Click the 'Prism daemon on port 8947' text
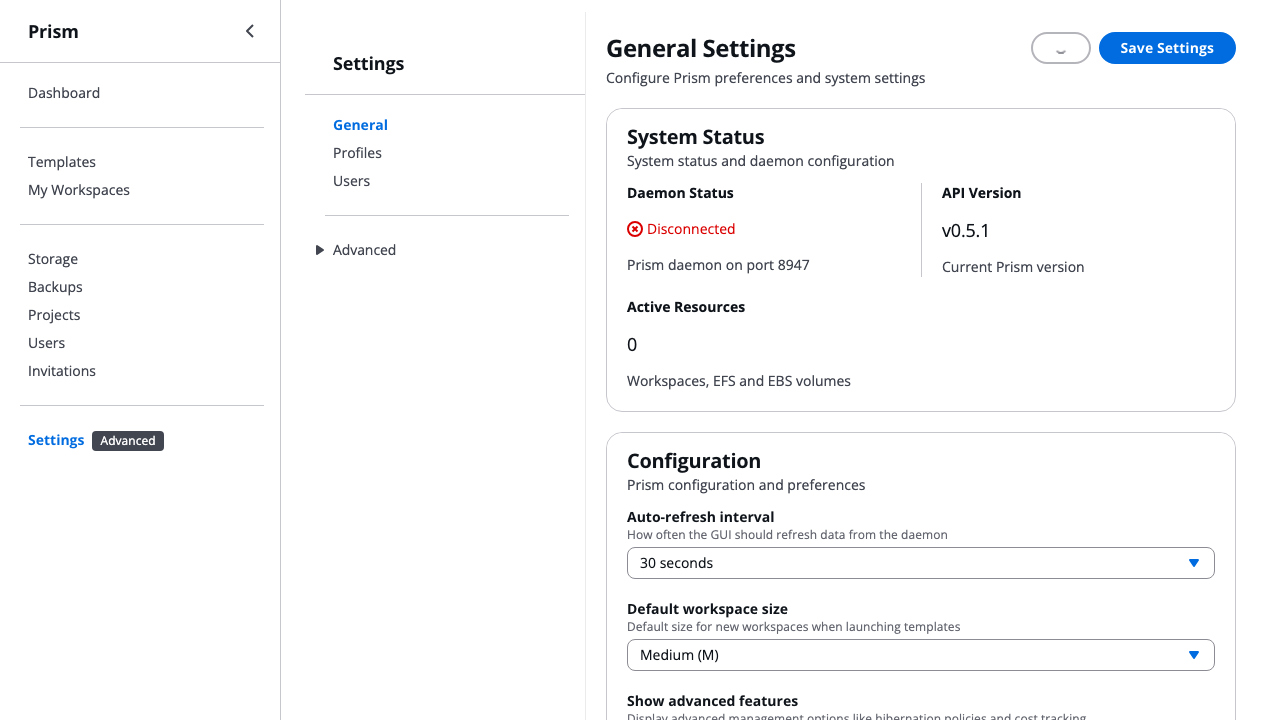Viewport: 1280px width, 720px height. pyautogui.click(x=718, y=265)
